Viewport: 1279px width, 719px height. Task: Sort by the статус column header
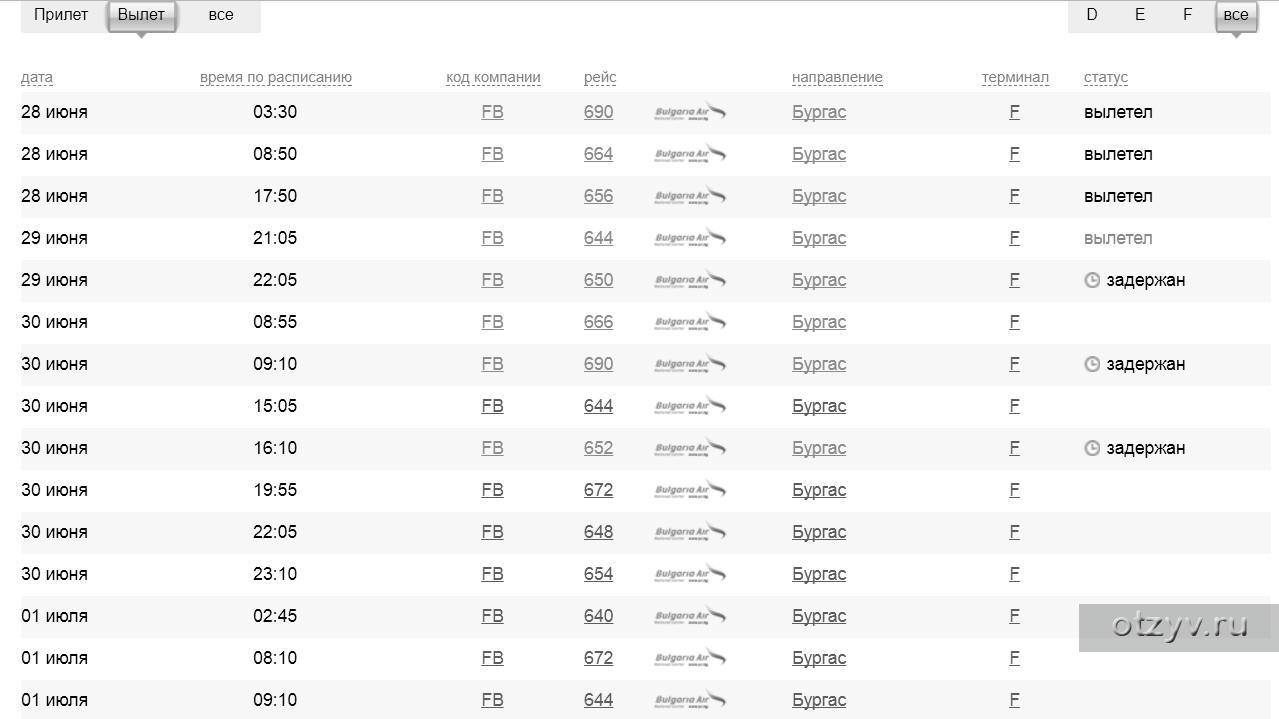(1105, 78)
